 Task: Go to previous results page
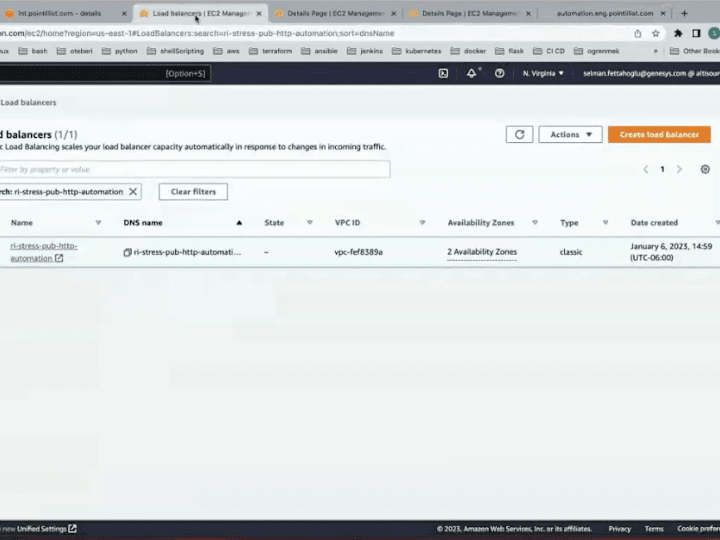(x=646, y=169)
